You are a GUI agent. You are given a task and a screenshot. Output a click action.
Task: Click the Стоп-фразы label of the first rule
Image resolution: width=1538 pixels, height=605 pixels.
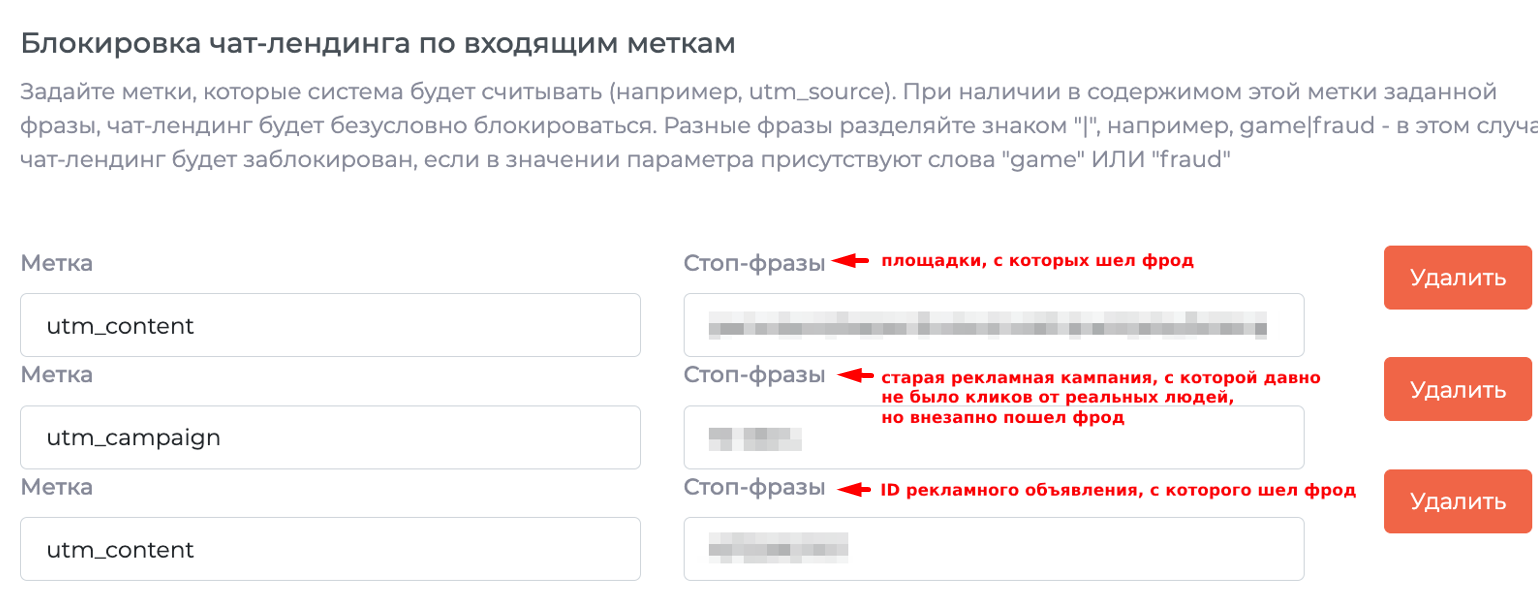[x=754, y=263]
